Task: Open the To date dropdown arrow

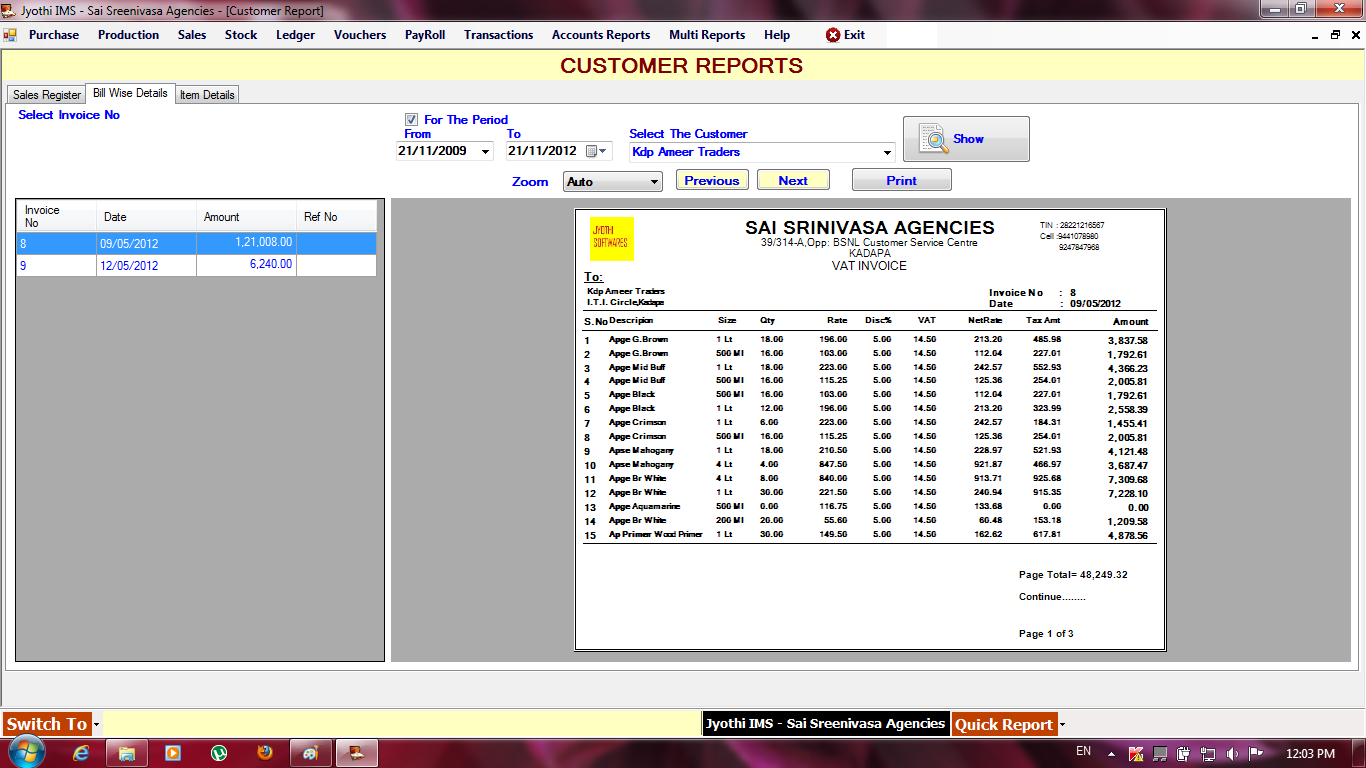Action: pos(603,152)
